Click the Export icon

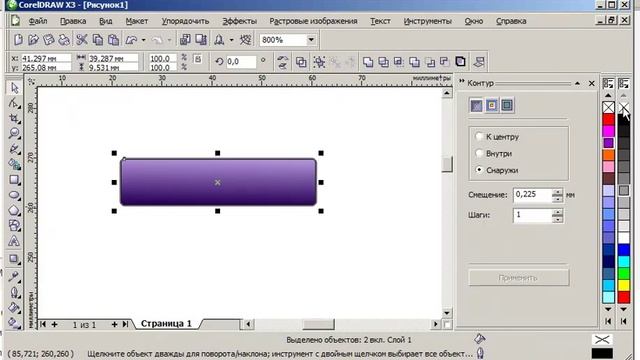click(201, 40)
